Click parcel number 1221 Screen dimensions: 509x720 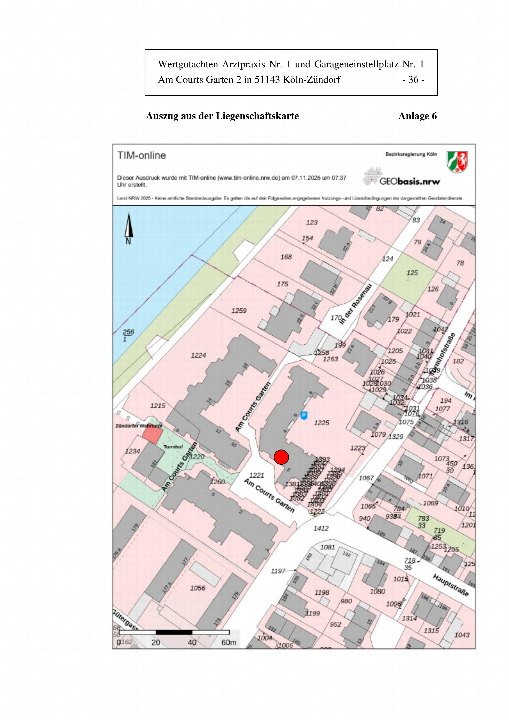[256, 476]
